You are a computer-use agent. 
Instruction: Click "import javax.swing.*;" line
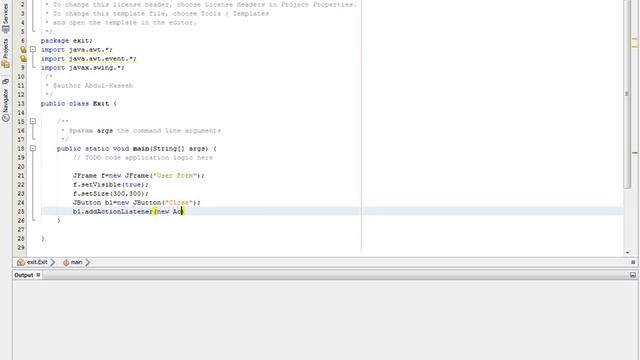tap(82, 67)
